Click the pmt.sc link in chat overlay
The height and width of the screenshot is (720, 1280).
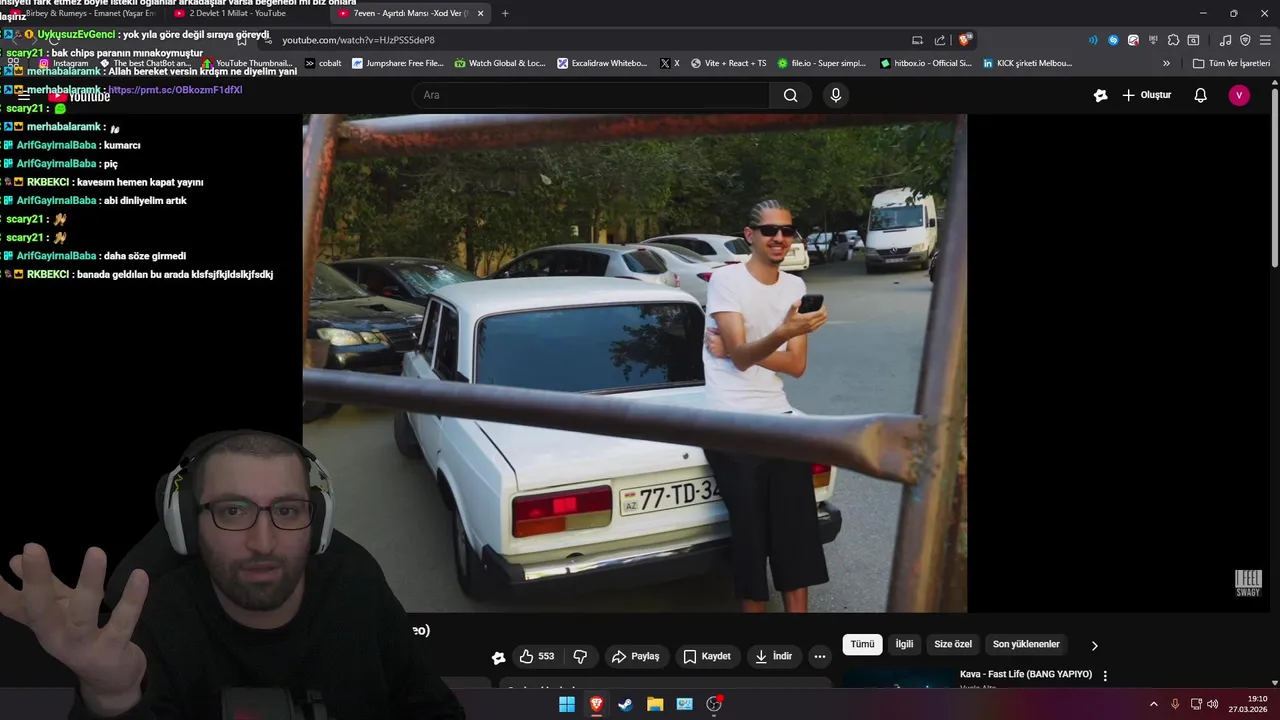175,90
